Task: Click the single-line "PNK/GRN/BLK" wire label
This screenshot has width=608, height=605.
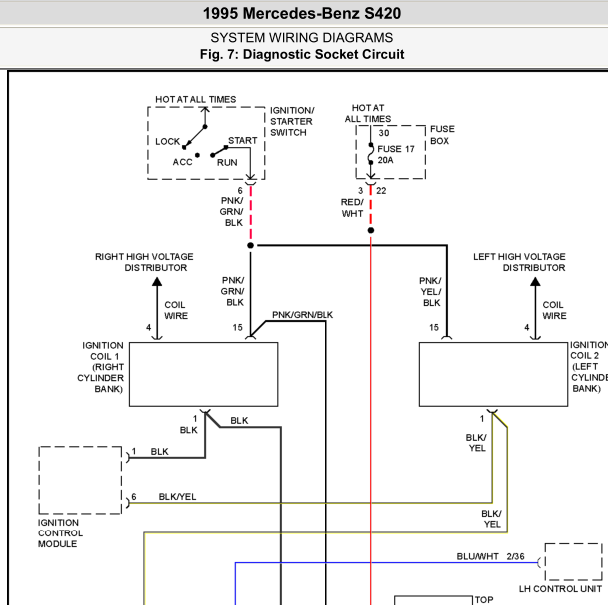Action: tap(302, 315)
